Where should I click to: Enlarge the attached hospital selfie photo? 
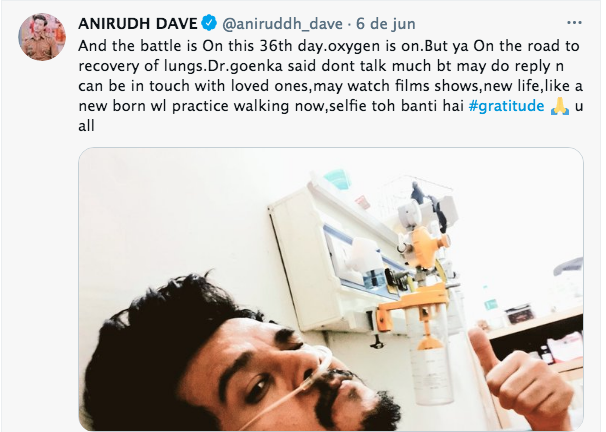coord(331,289)
